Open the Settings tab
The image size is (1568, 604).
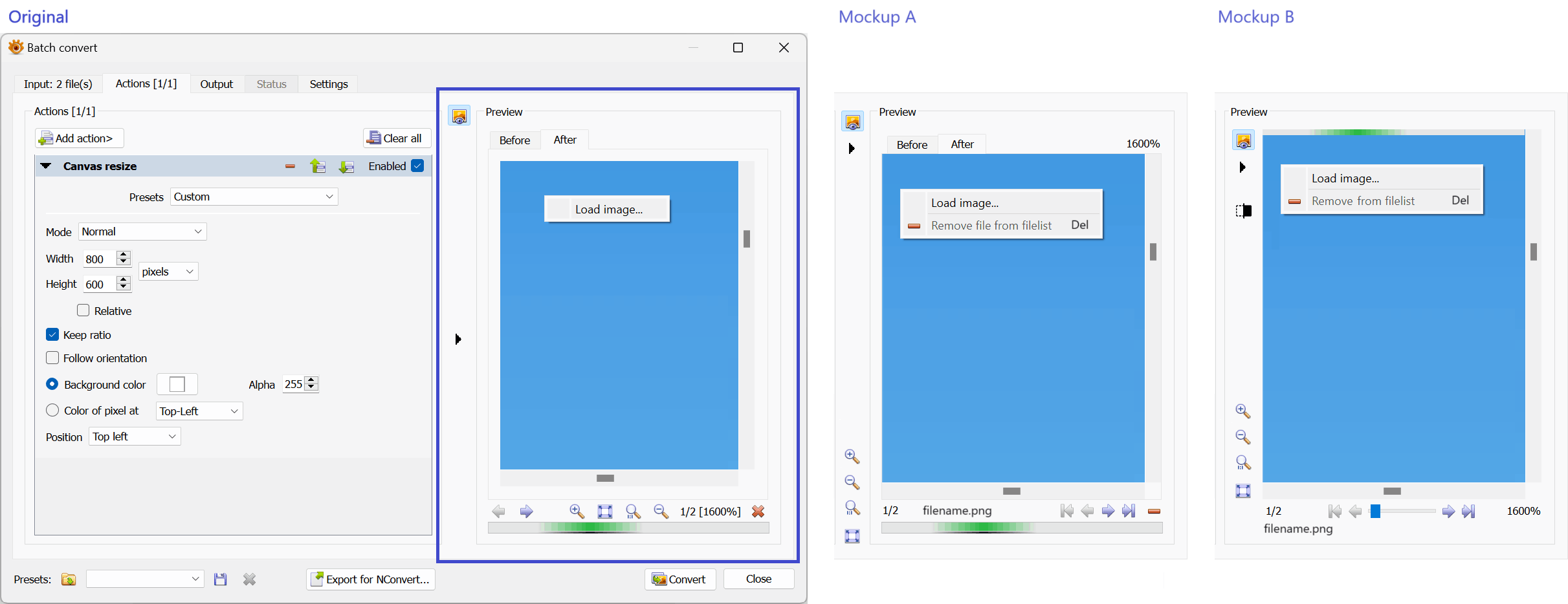pos(329,84)
